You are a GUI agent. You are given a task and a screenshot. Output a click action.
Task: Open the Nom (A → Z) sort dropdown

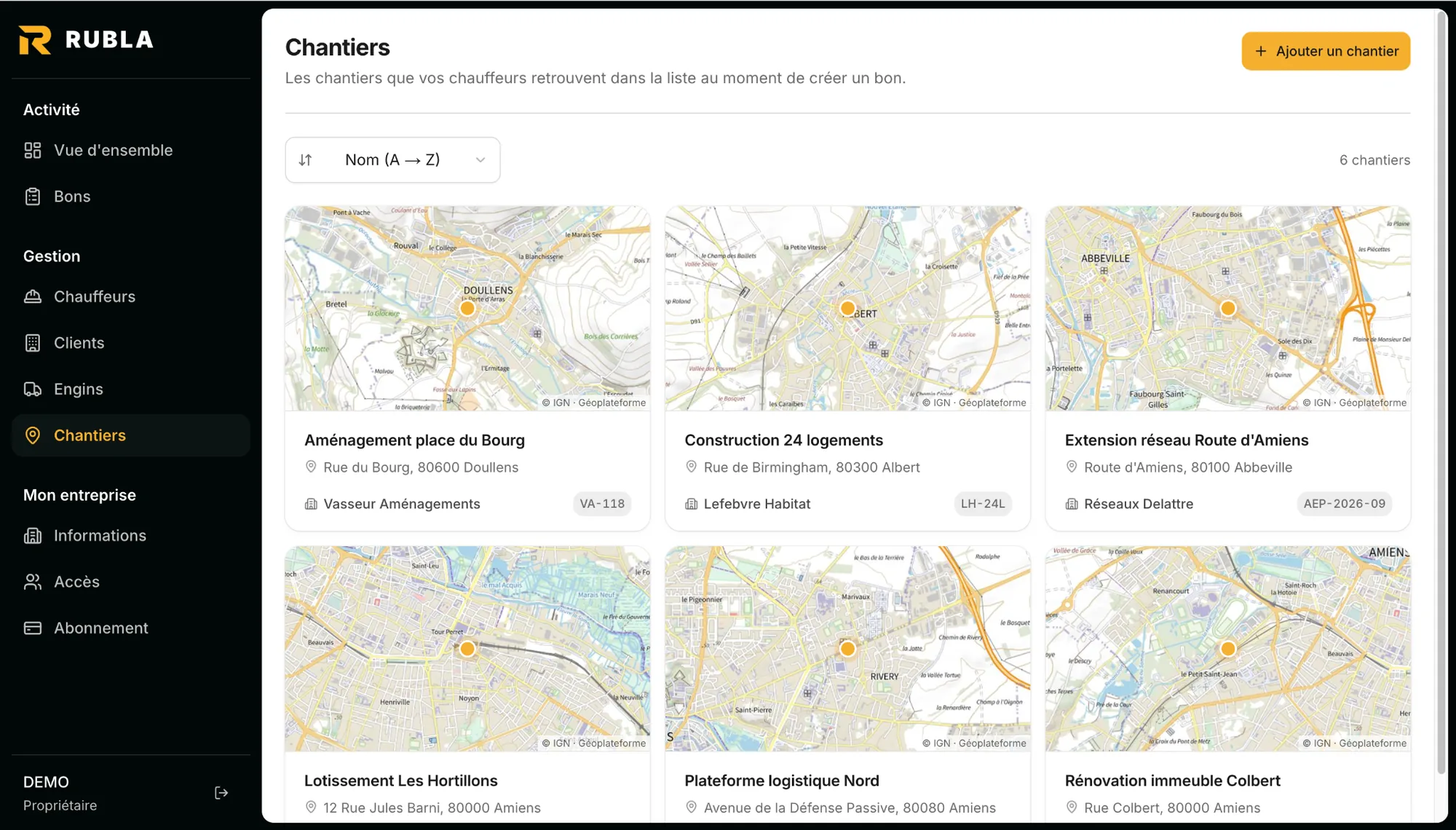coord(392,159)
